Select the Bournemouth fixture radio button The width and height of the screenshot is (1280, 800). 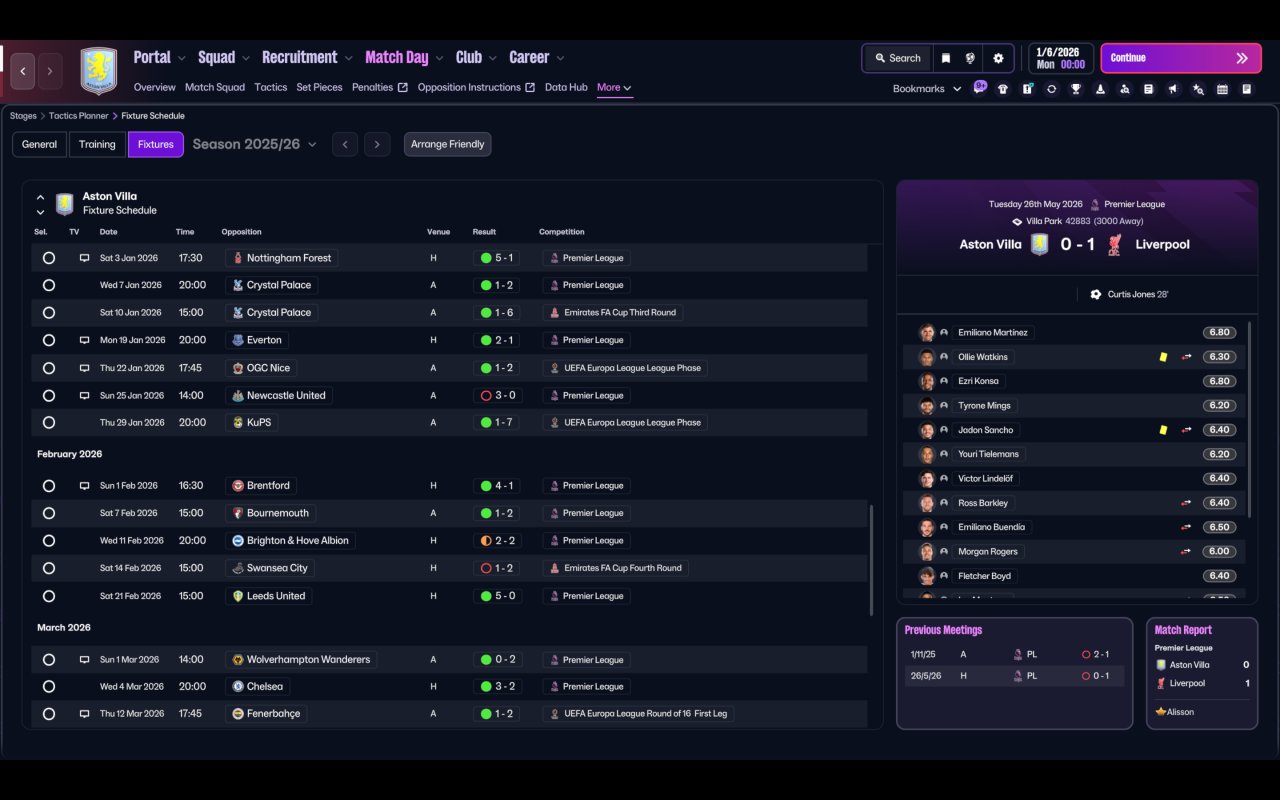48,513
